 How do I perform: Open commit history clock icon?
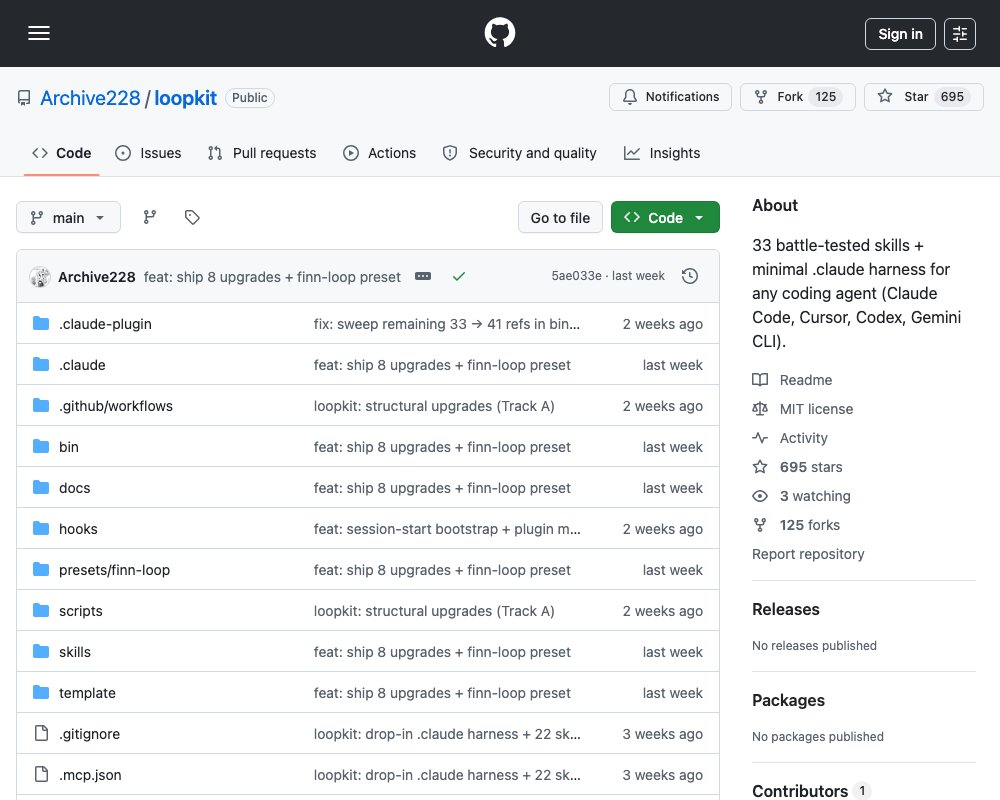(689, 276)
